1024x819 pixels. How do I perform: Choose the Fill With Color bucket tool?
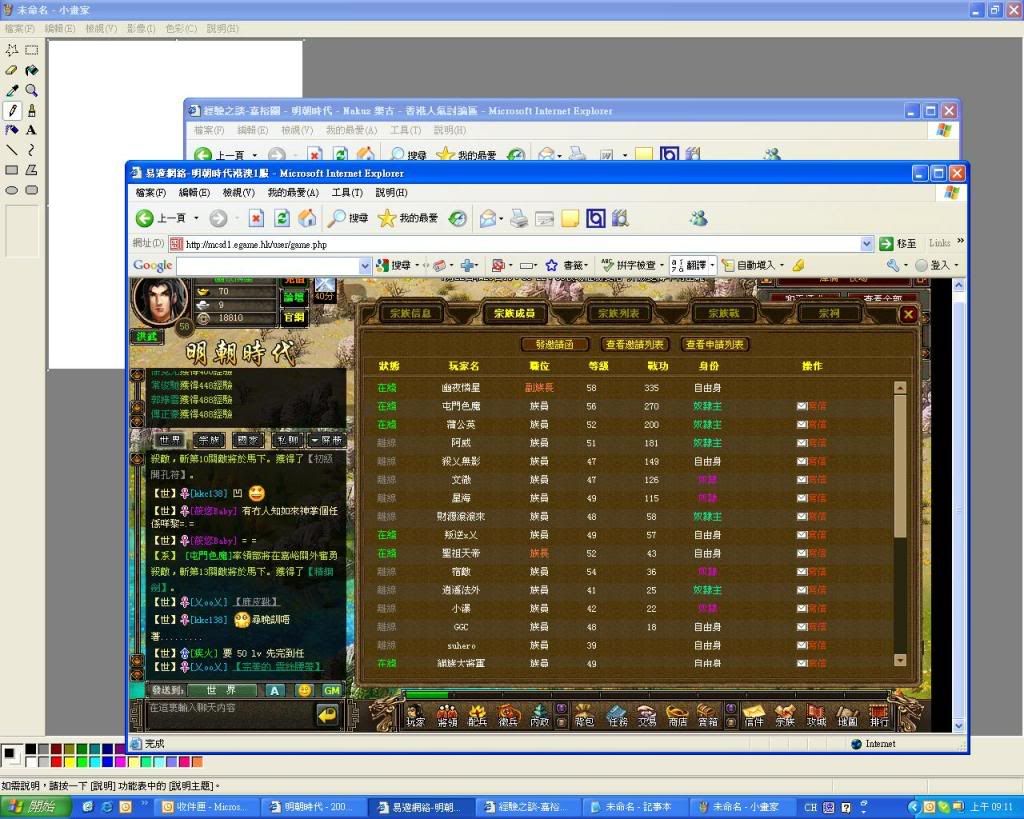31,71
